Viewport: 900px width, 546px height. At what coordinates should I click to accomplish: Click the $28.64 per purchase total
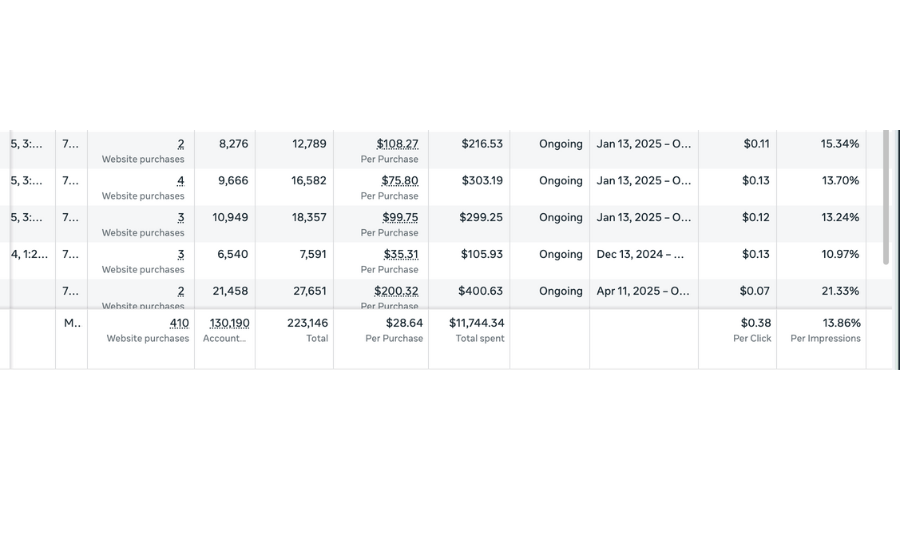[x=404, y=323]
